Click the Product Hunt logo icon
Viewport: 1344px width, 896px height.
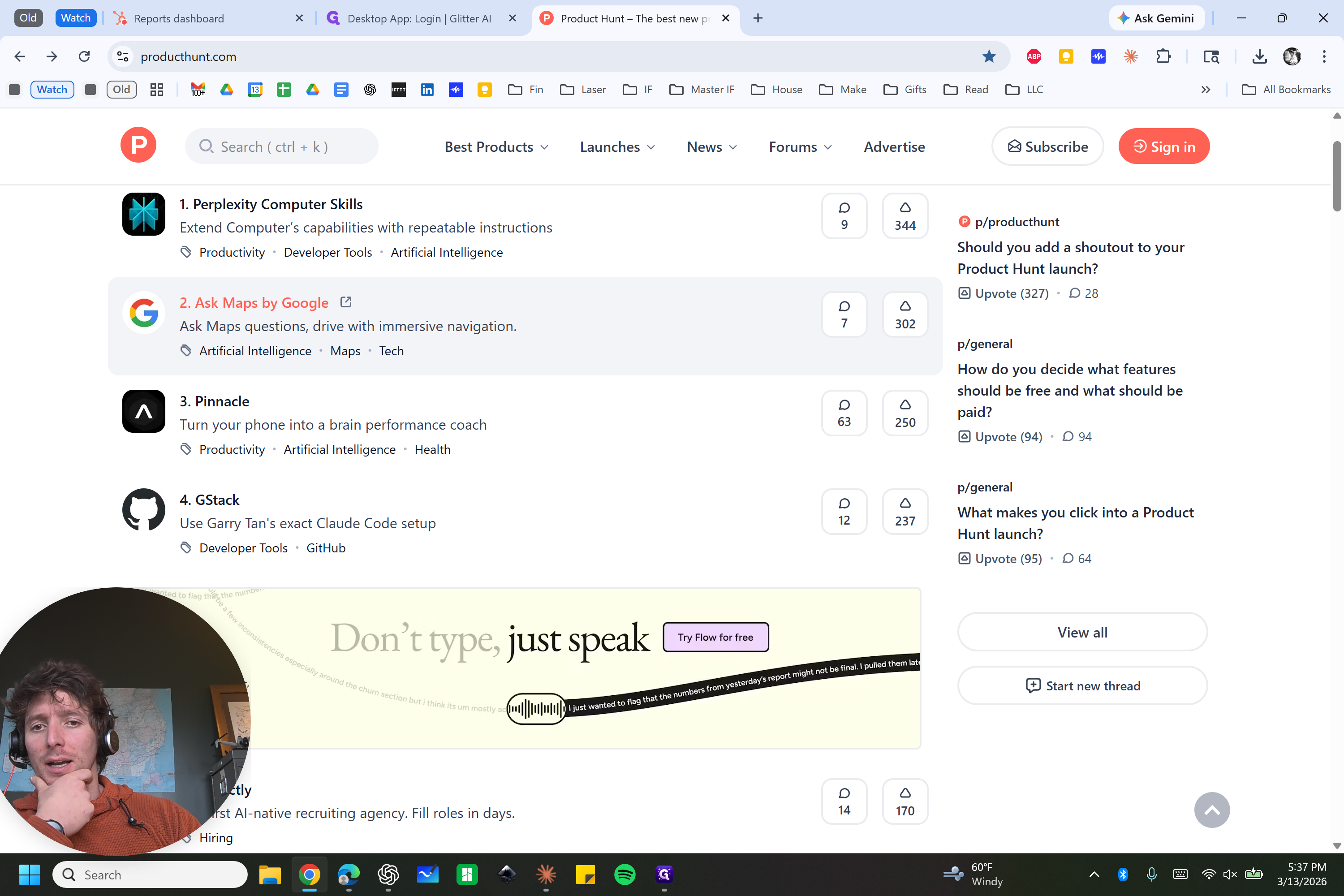click(x=138, y=145)
